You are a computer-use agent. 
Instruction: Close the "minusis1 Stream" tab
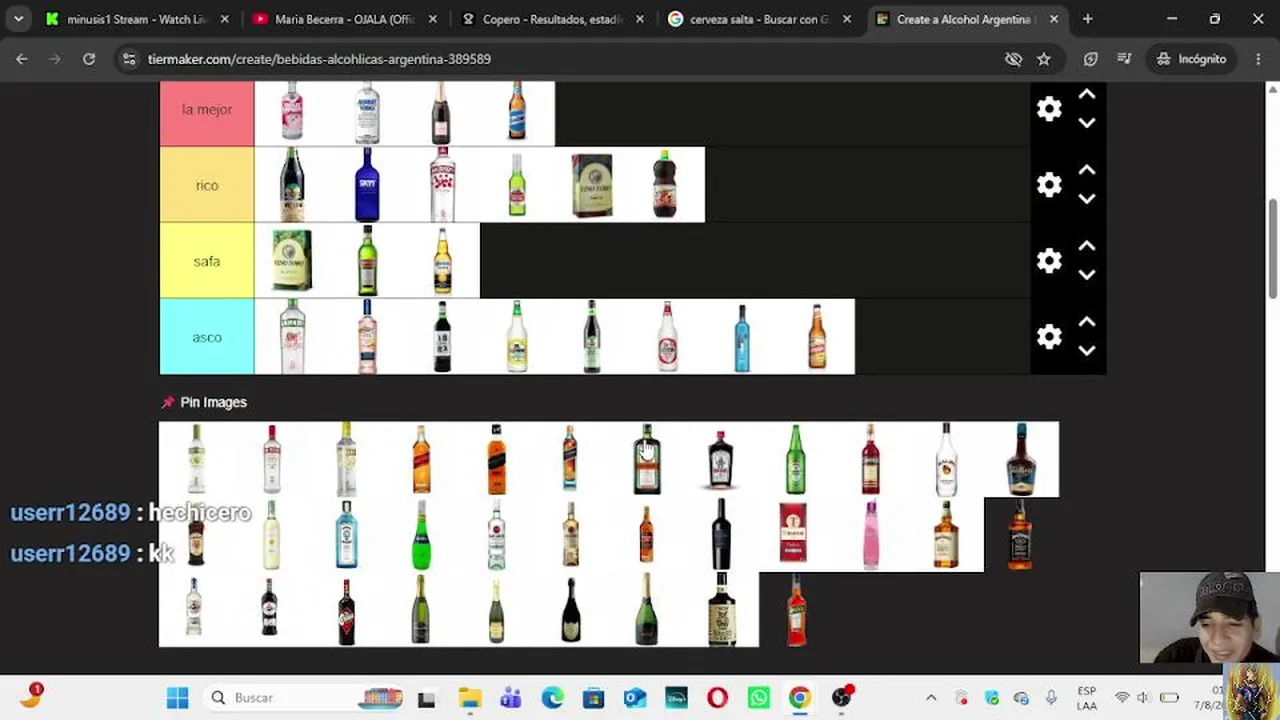point(224,19)
